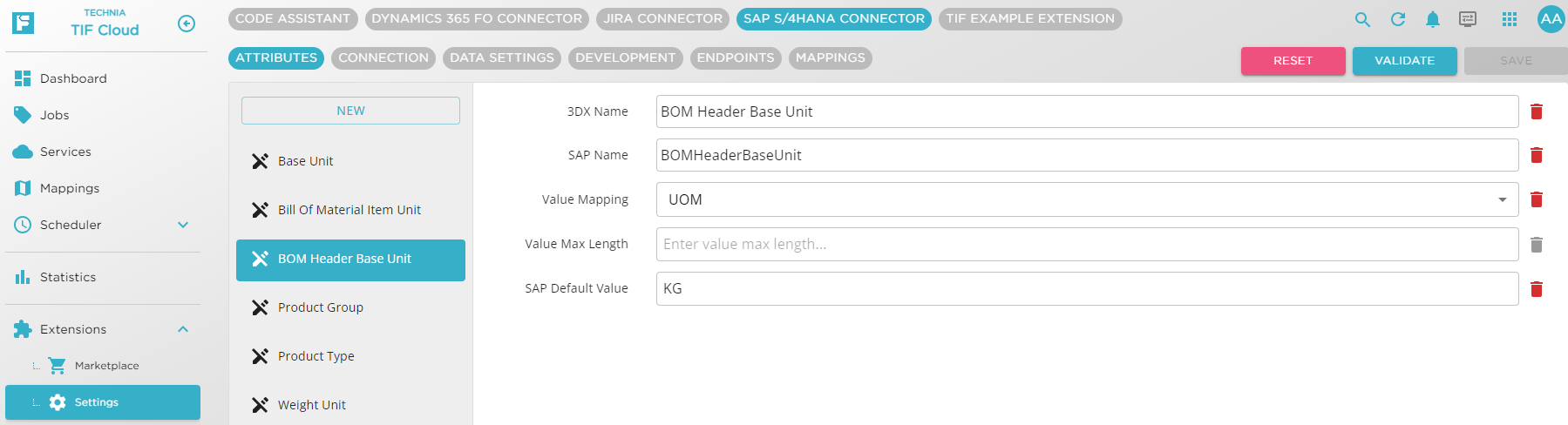The height and width of the screenshot is (425, 1568).
Task: Switch to the Connection tab
Action: [384, 58]
